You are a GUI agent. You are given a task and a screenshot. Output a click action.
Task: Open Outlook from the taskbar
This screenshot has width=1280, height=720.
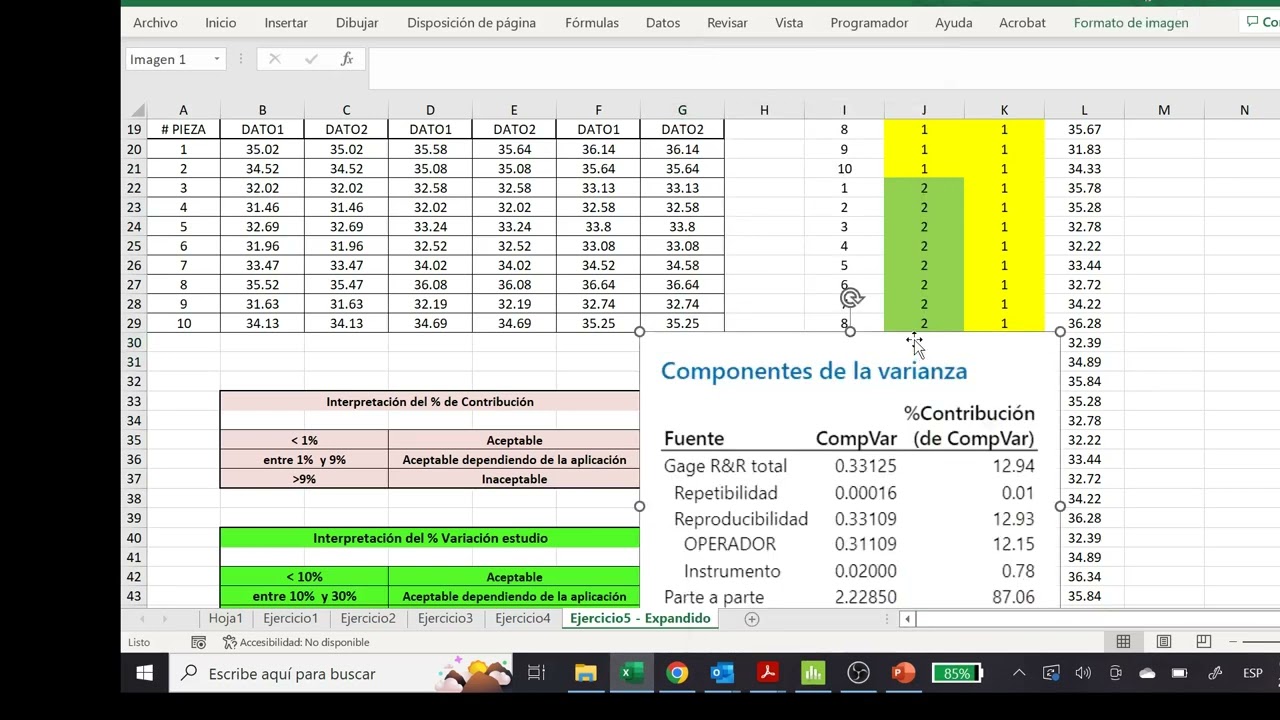722,673
